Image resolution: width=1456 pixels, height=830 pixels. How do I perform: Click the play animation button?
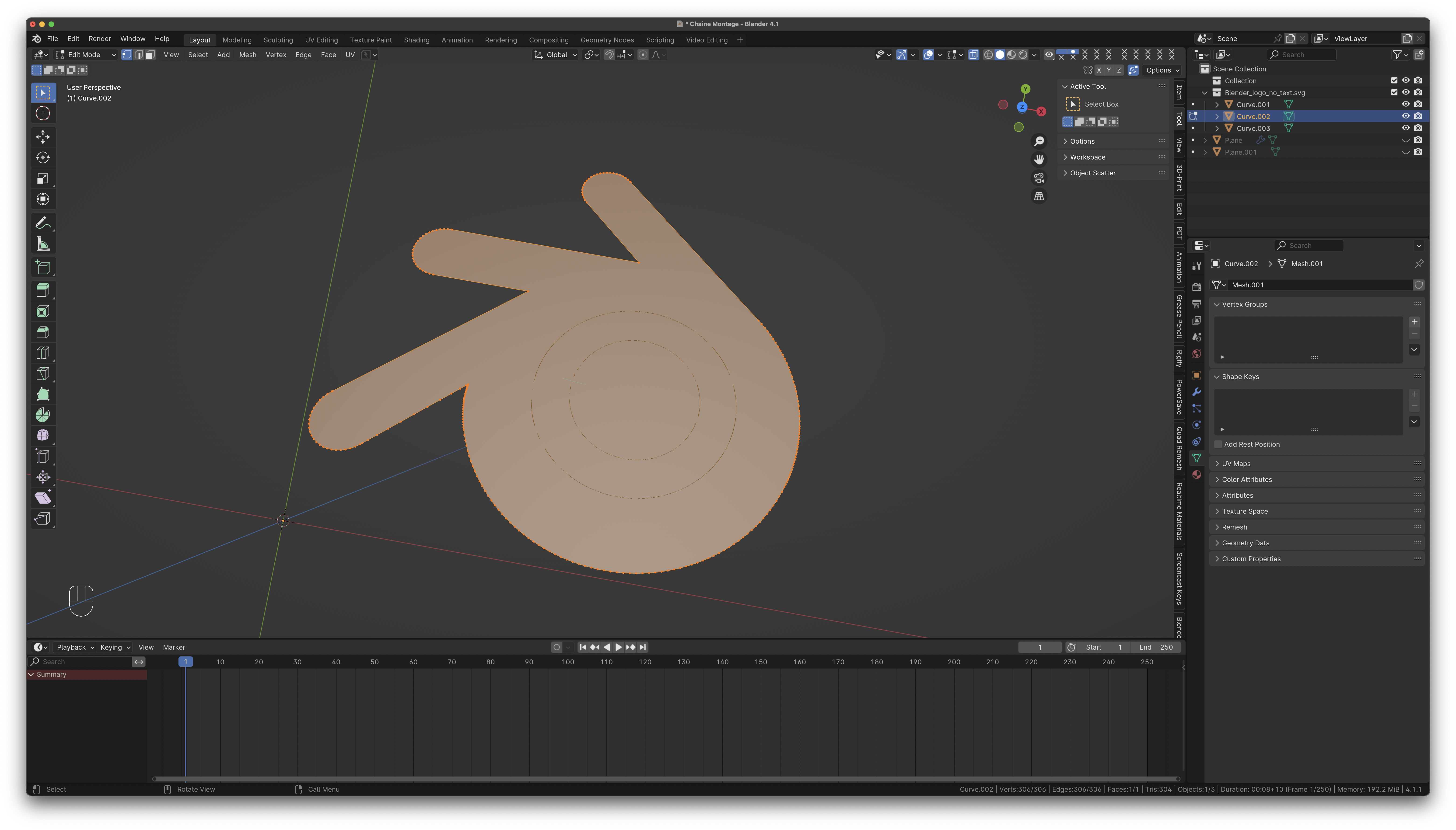pyautogui.click(x=619, y=647)
